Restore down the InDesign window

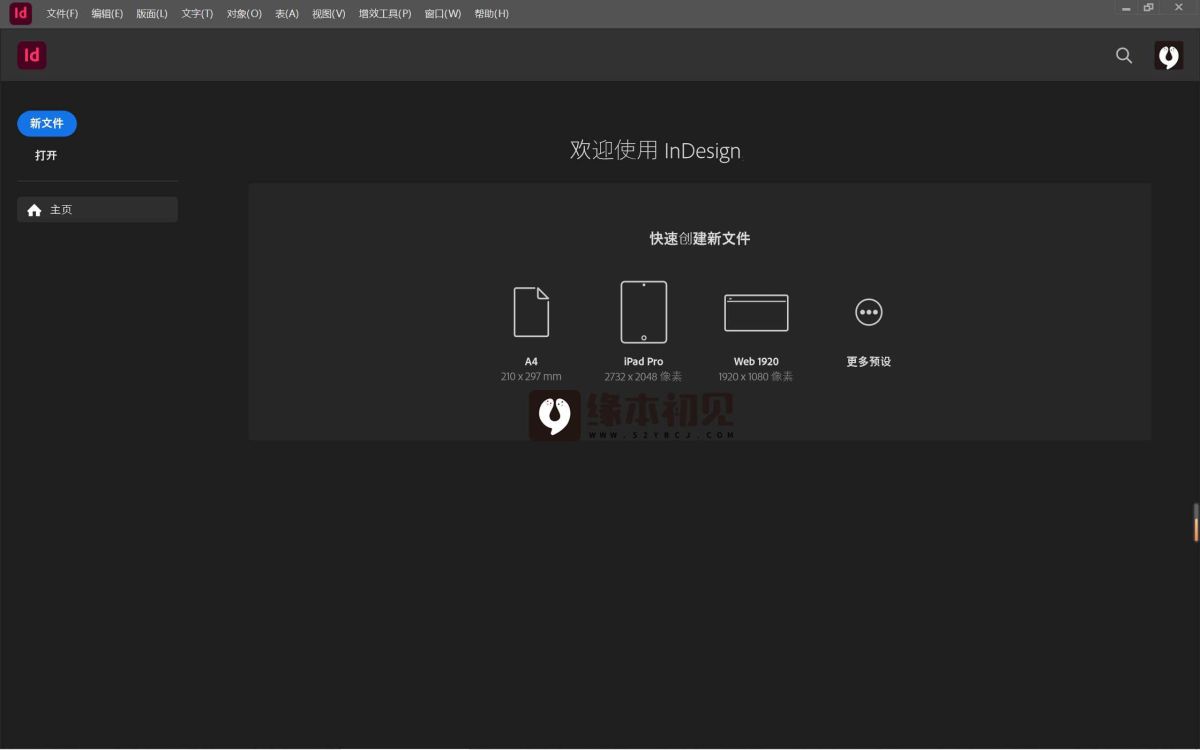[1149, 8]
